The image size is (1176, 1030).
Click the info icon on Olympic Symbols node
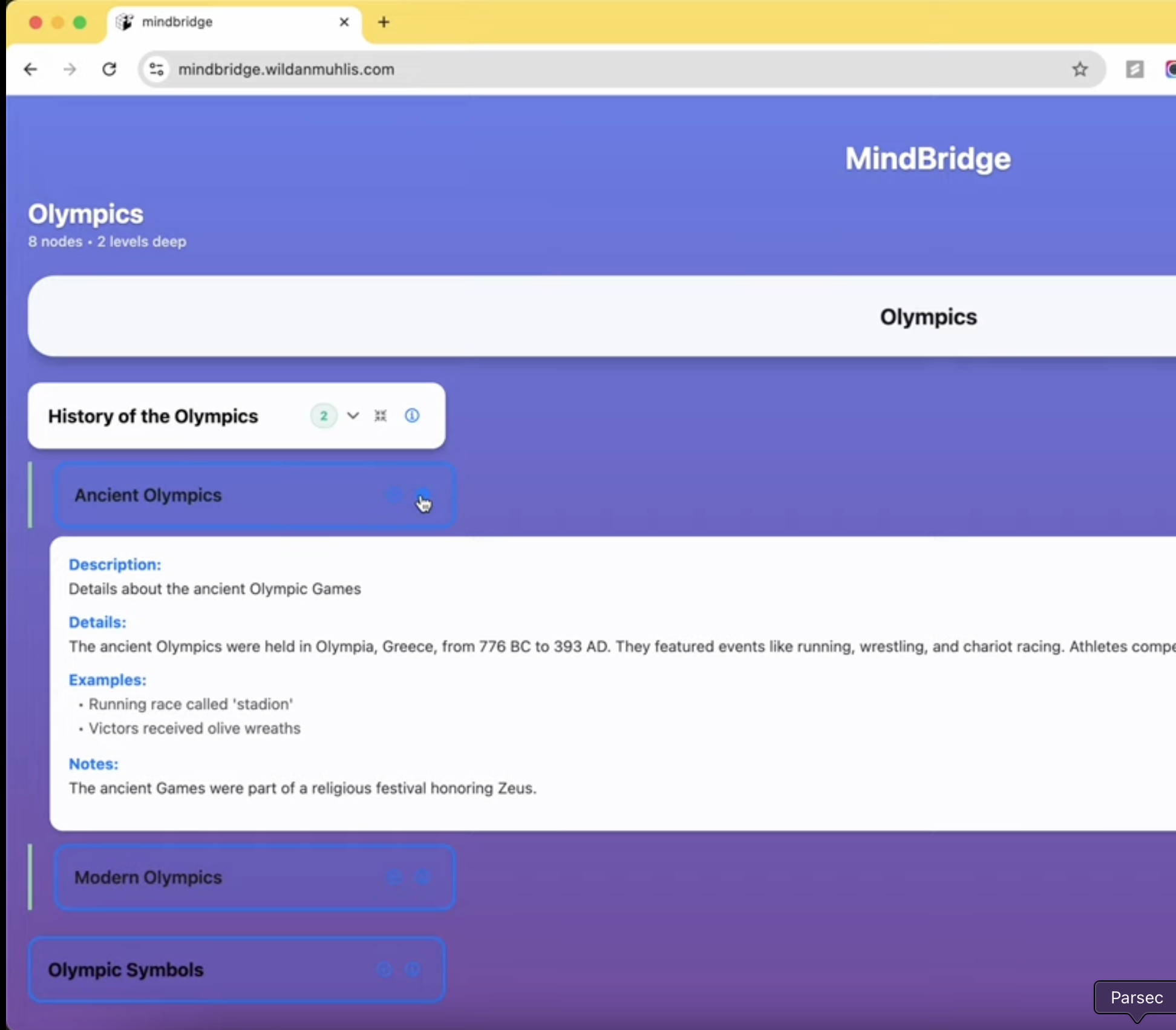pyautogui.click(x=413, y=969)
